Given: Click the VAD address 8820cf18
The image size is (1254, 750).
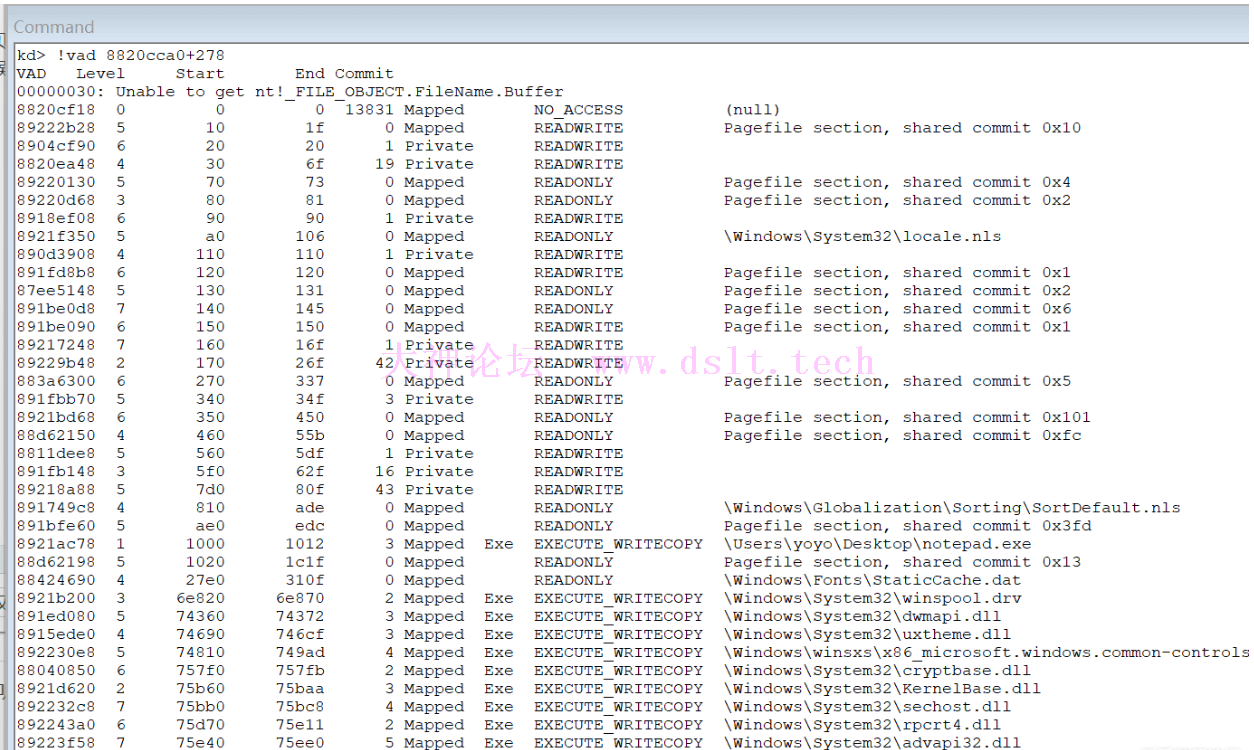Looking at the screenshot, I should 56,110.
